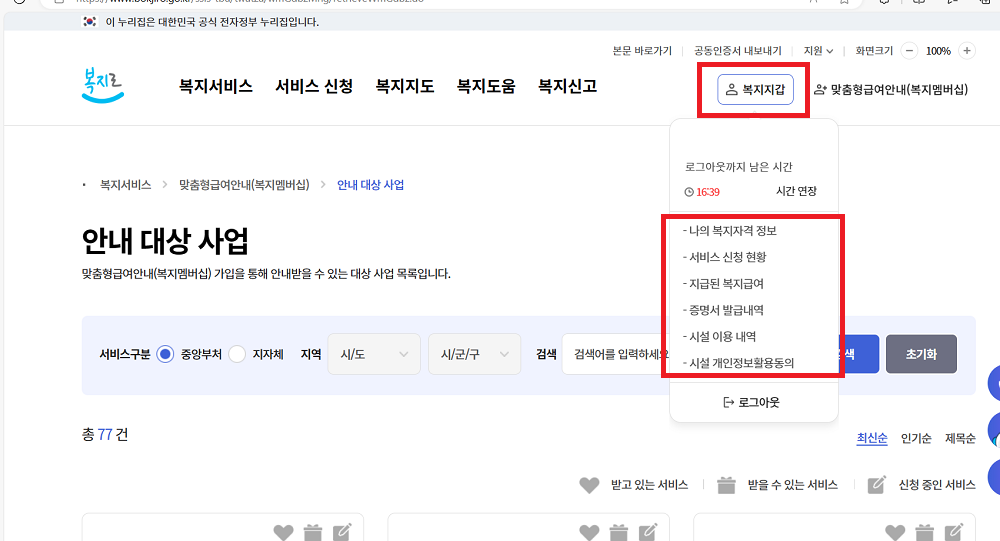Click the clock icon beside 16:39

point(689,192)
